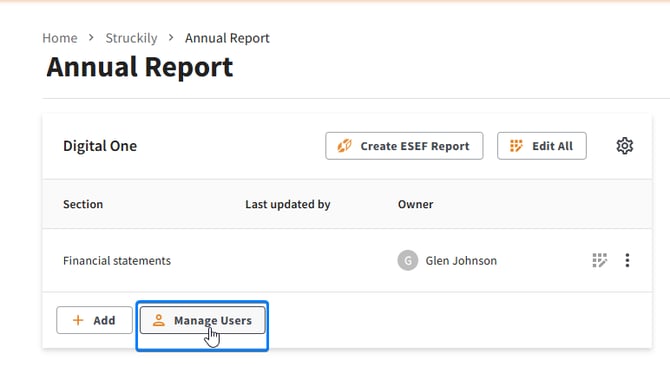Click the Annual Report breadcrumb item

click(227, 38)
